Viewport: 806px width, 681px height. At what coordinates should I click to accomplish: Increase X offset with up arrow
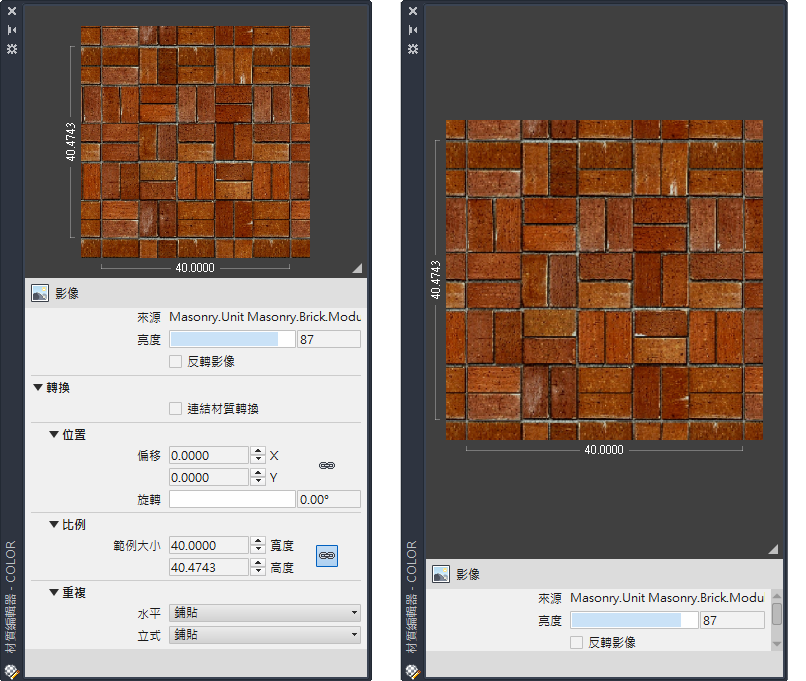point(258,451)
